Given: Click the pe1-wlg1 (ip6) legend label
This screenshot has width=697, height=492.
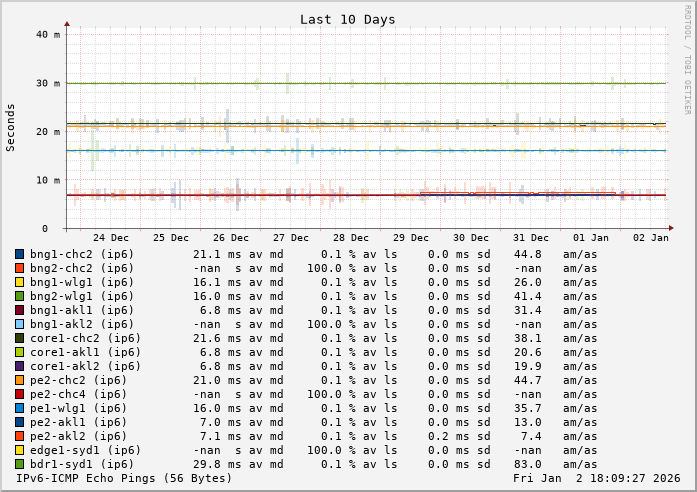Looking at the screenshot, I should point(78,408).
